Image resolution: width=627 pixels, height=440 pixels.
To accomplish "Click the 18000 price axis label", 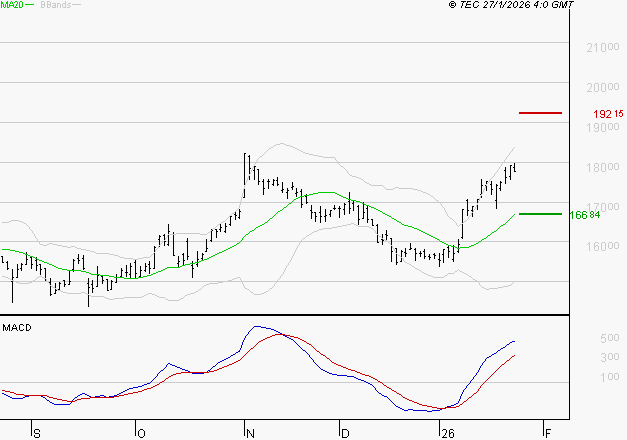I will (x=603, y=167).
